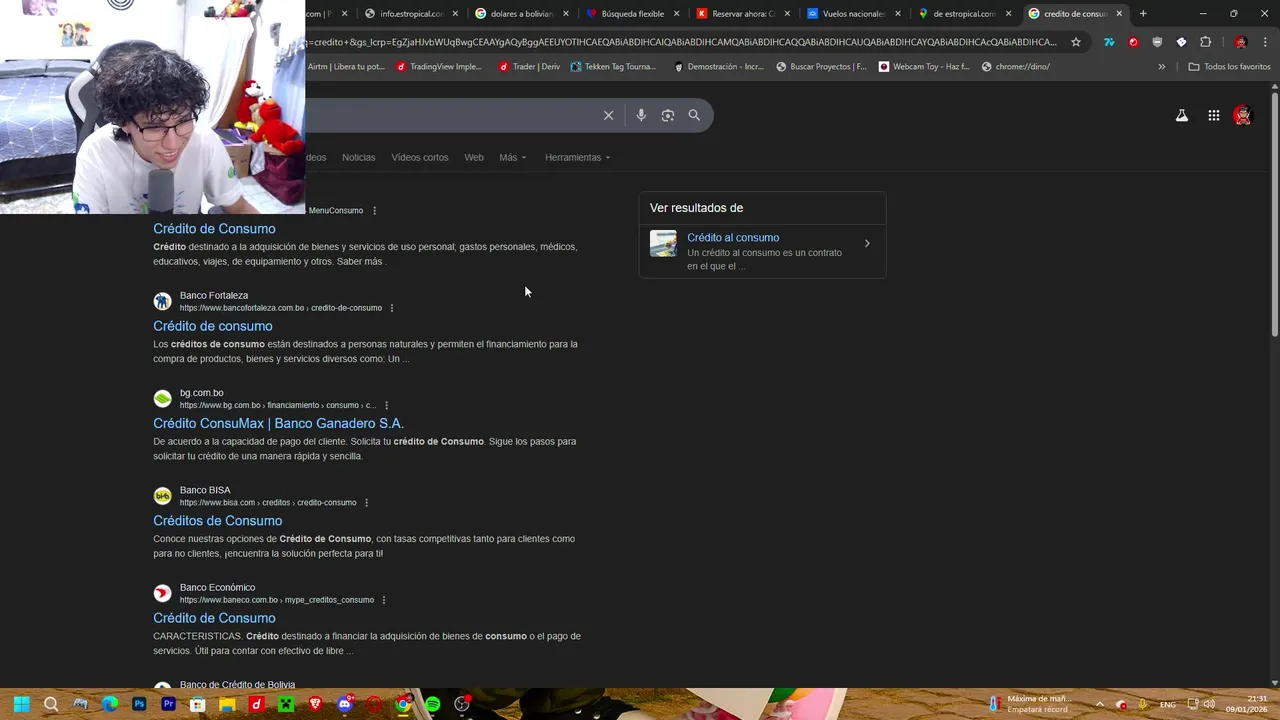Clear the Google search box
The image size is (1280, 720).
(x=608, y=115)
